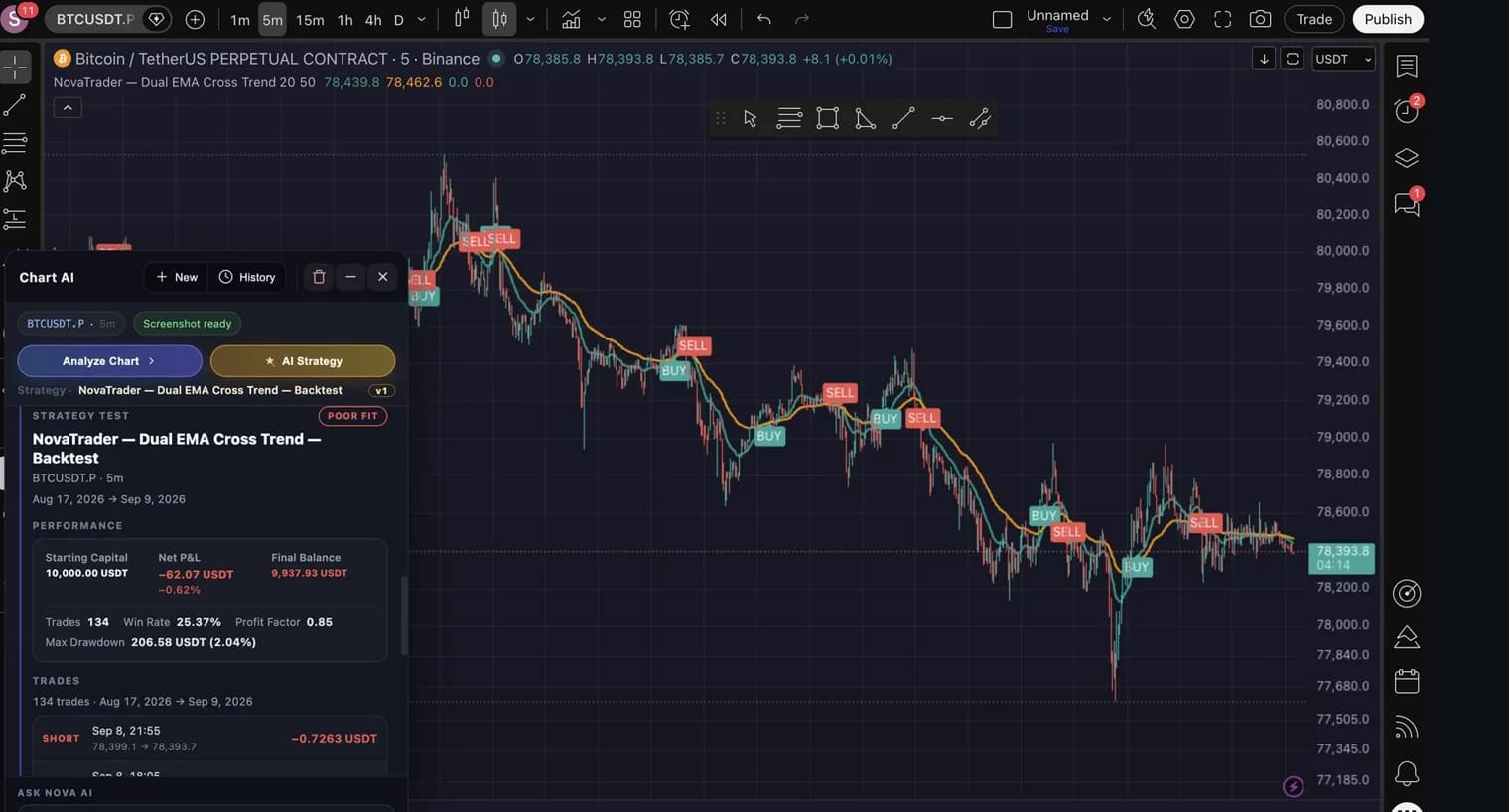Select the patterns tool in left sidebar
The image size is (1509, 812).
(x=15, y=181)
